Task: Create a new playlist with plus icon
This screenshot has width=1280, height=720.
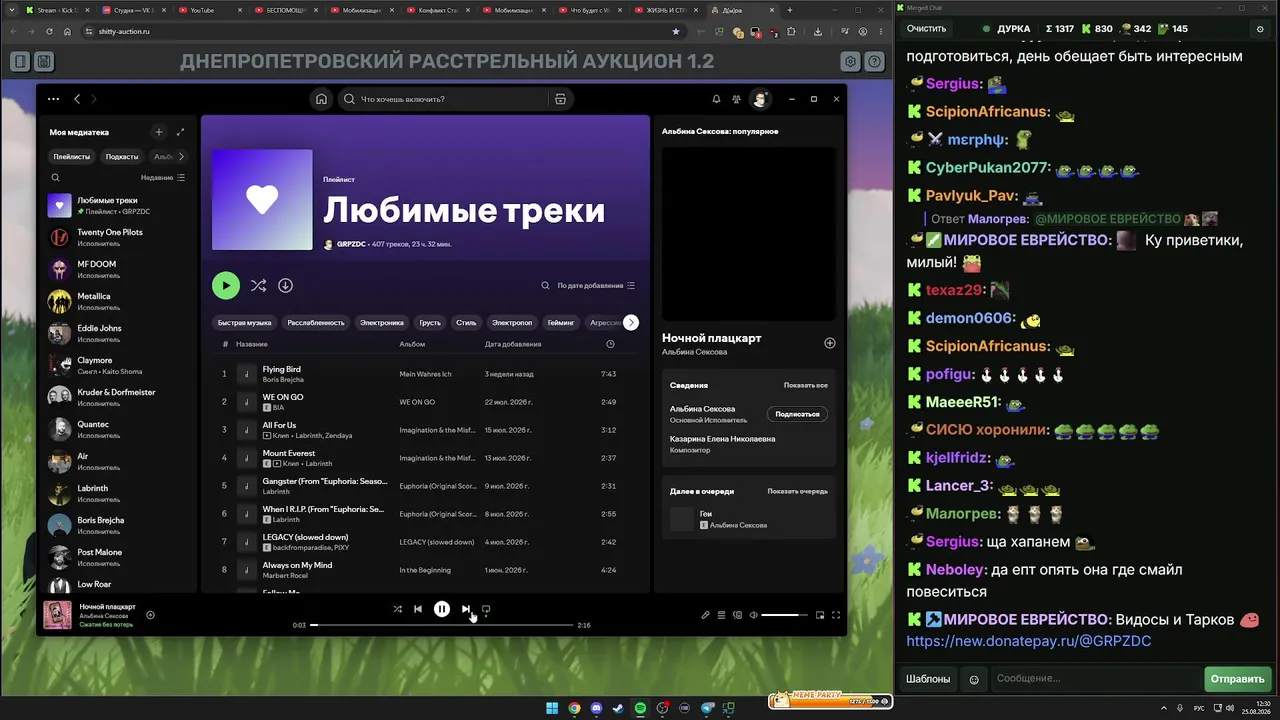Action: pyautogui.click(x=158, y=132)
